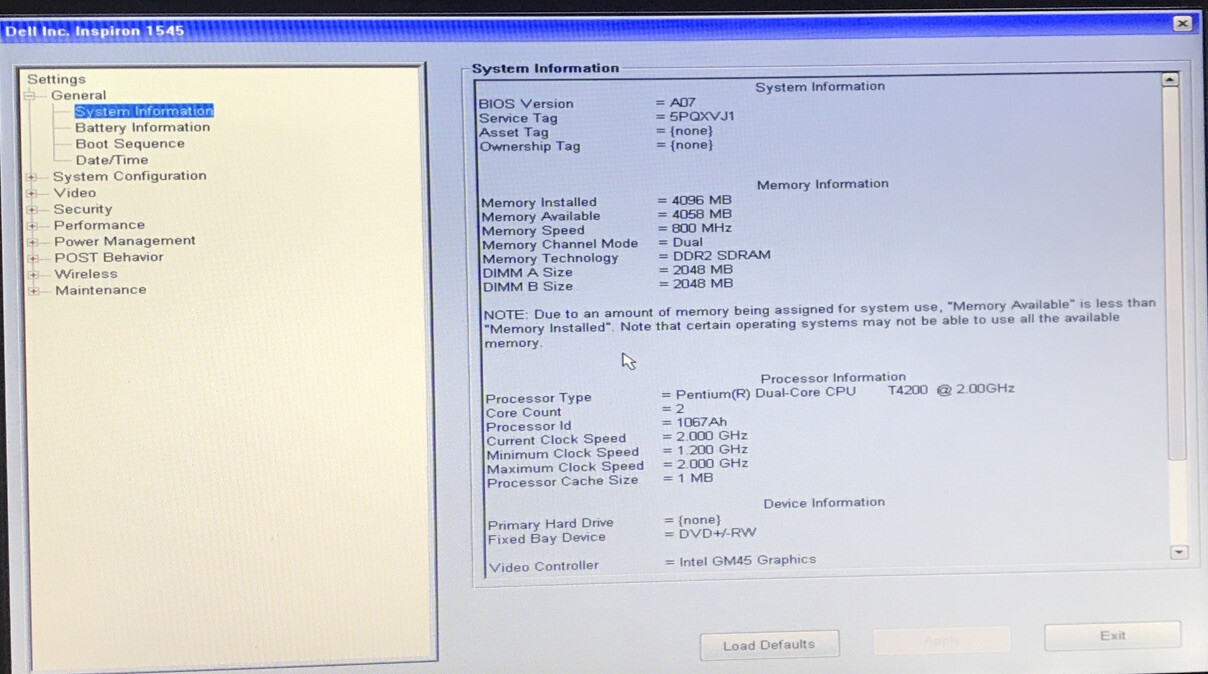The image size is (1208, 674).
Task: Click the BIOS Version value A07
Action: [x=682, y=102]
